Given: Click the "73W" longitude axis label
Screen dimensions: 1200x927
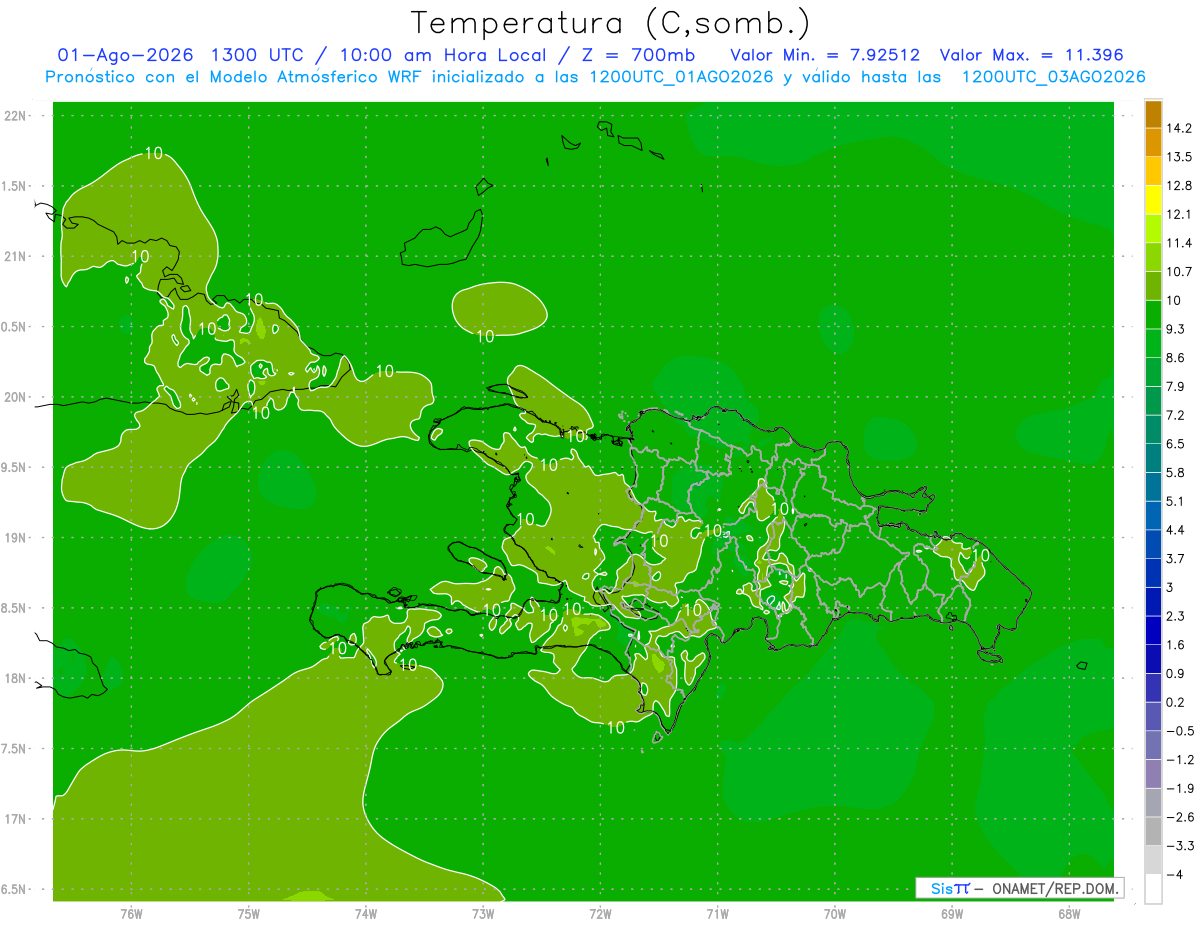Looking at the screenshot, I should (483, 913).
